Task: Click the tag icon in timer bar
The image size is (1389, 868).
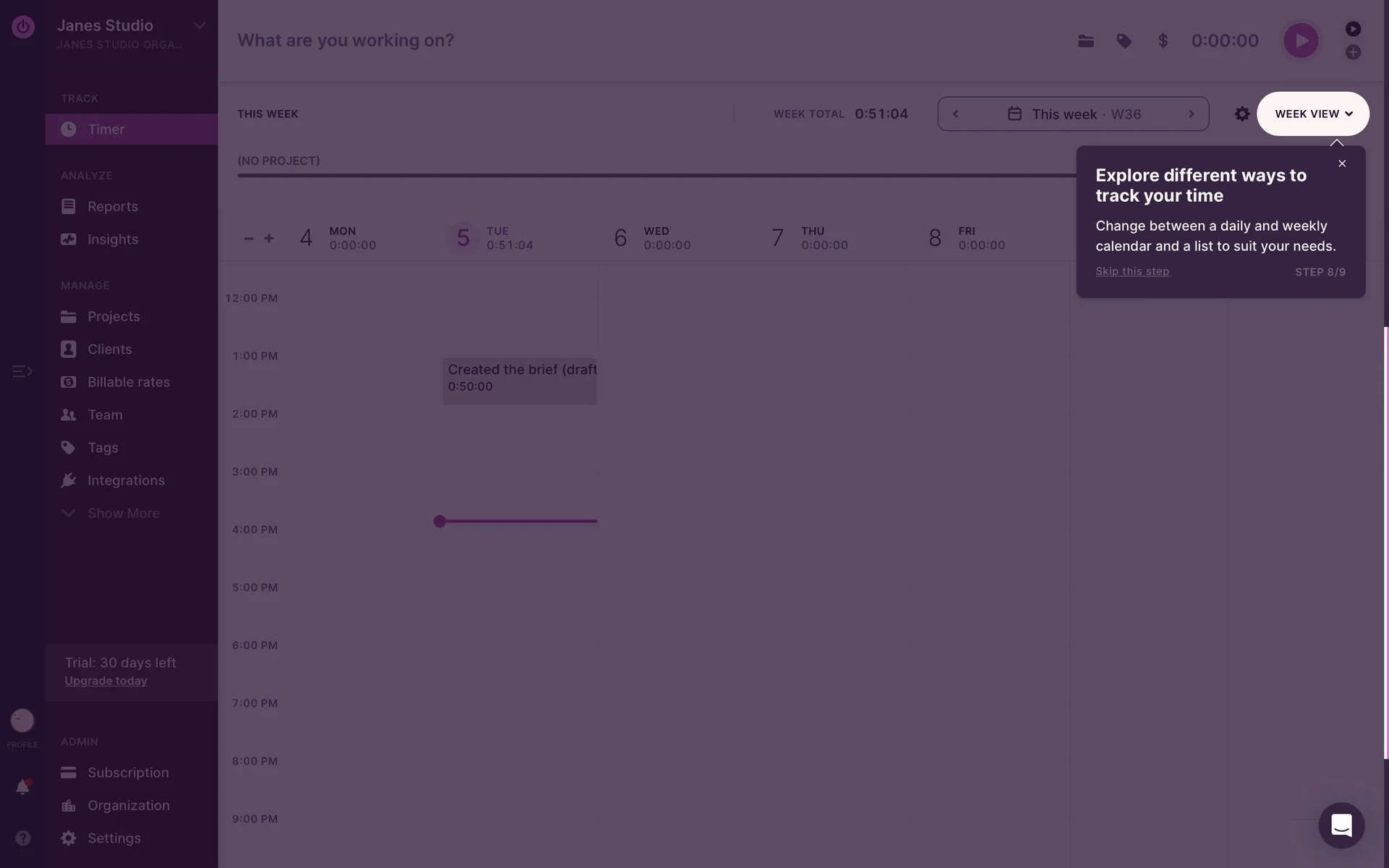Action: pyautogui.click(x=1123, y=41)
